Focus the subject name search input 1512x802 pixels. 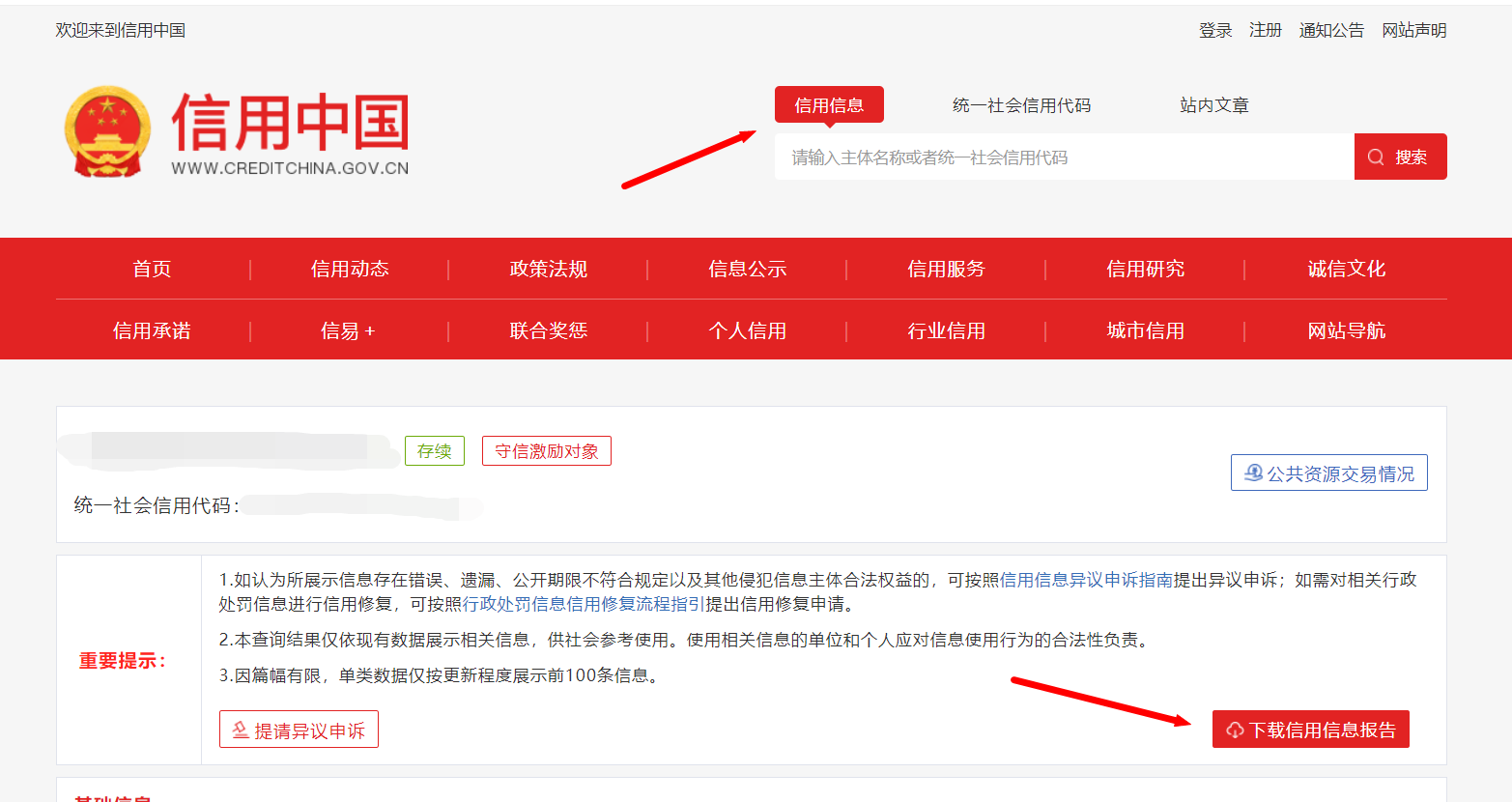(1063, 158)
